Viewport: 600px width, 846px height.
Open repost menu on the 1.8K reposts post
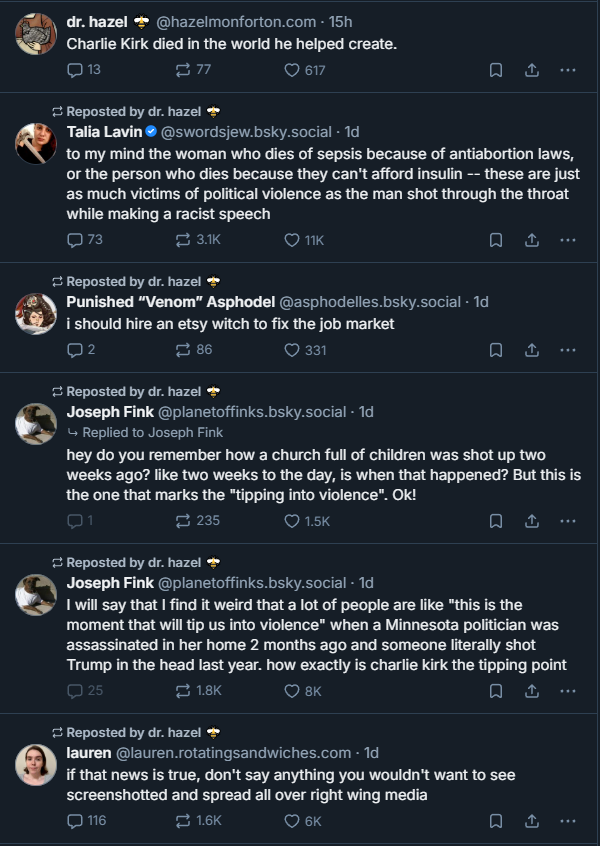184,691
